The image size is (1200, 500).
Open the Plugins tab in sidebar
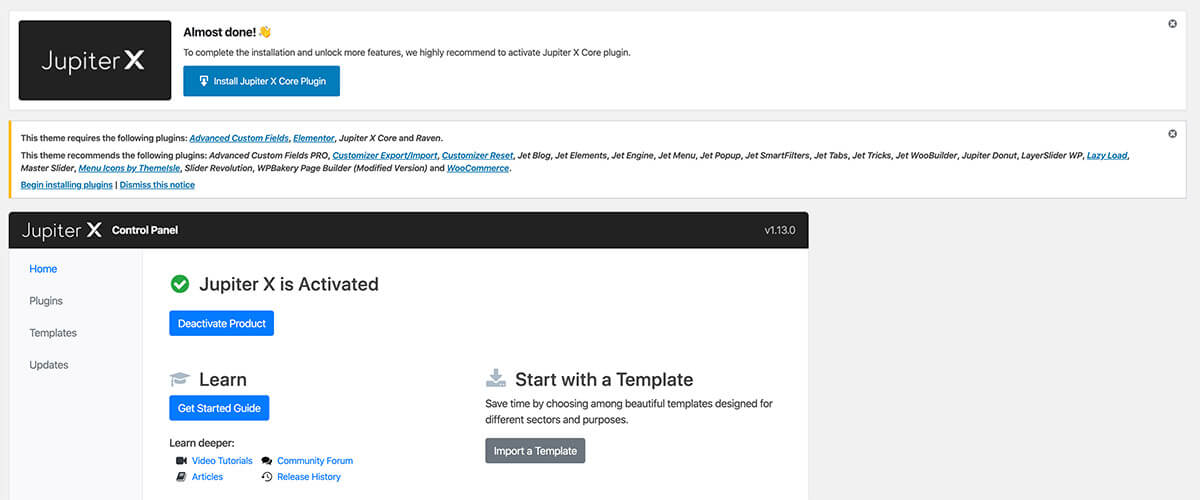(46, 301)
